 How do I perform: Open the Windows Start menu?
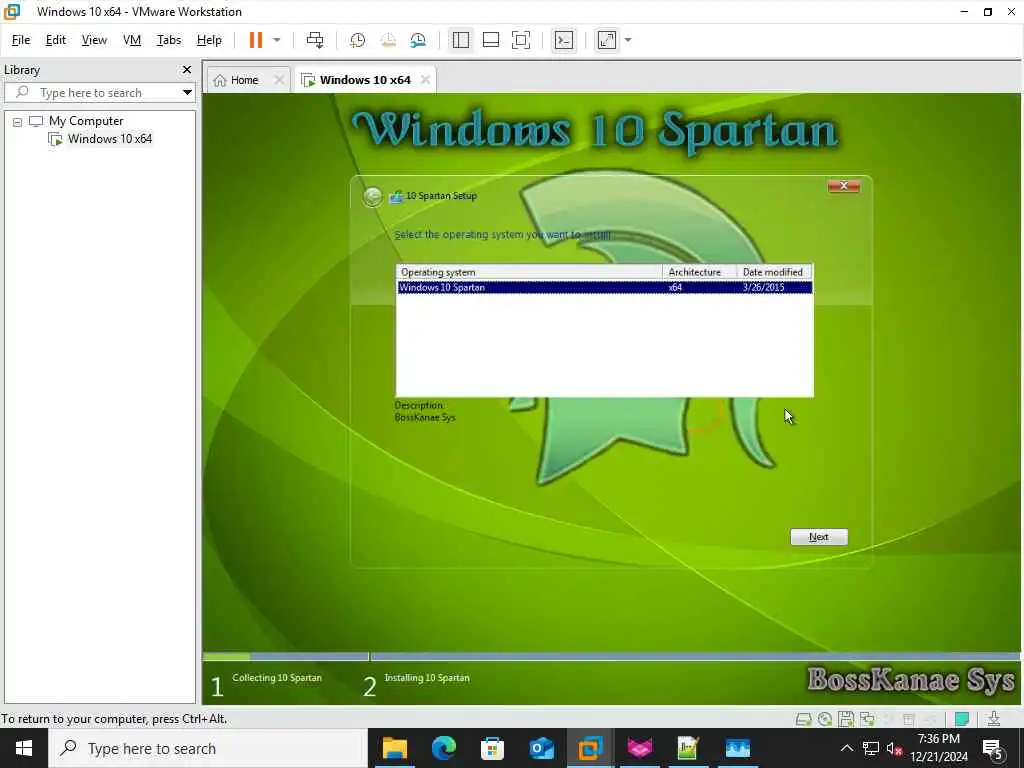tap(24, 748)
